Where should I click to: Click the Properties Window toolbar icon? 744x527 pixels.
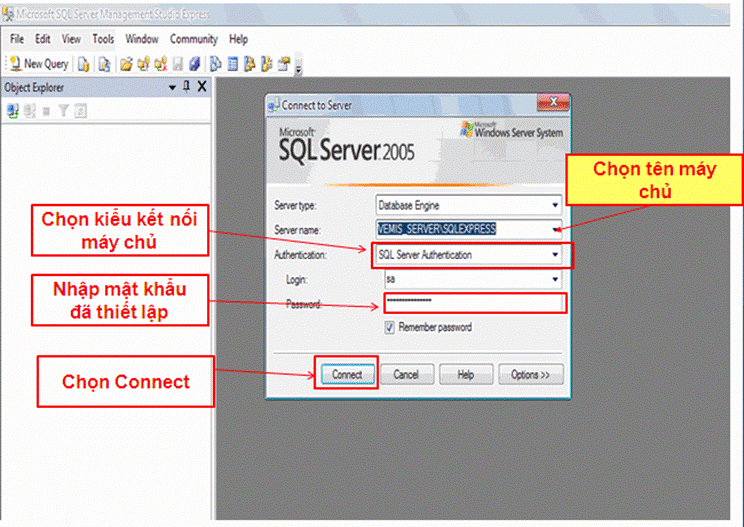pyautogui.click(x=284, y=64)
